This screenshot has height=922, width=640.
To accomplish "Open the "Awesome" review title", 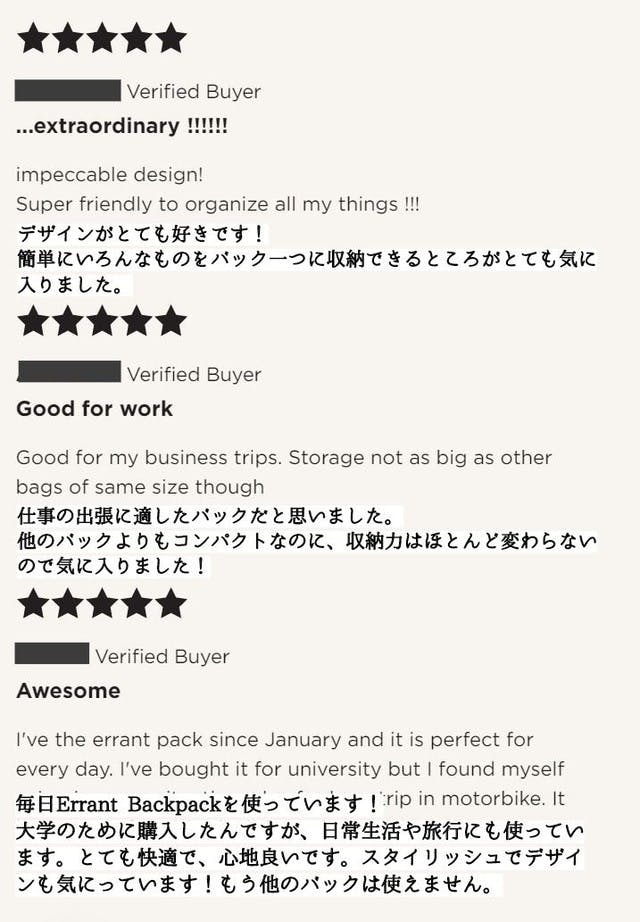I will coord(68,691).
